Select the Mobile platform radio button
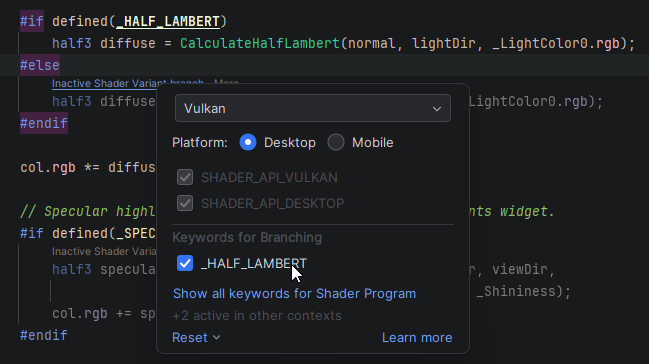This screenshot has width=649, height=364. click(x=336, y=142)
